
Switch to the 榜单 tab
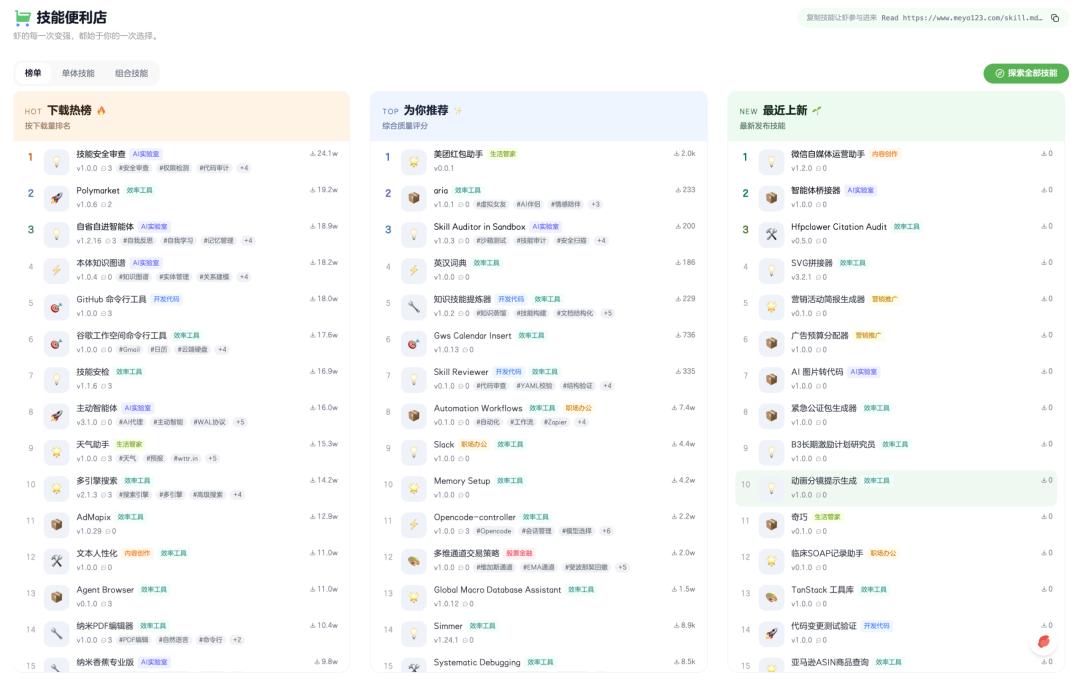[x=33, y=73]
